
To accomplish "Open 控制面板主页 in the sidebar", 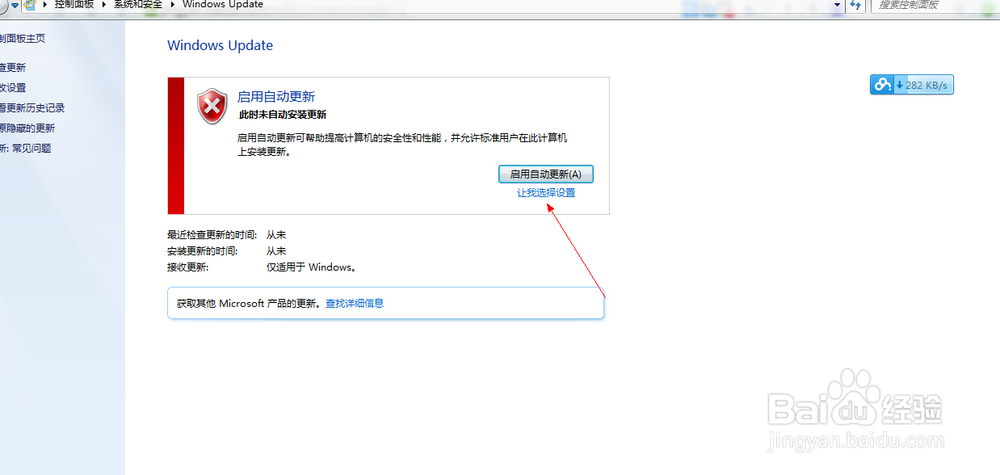I will point(23,38).
